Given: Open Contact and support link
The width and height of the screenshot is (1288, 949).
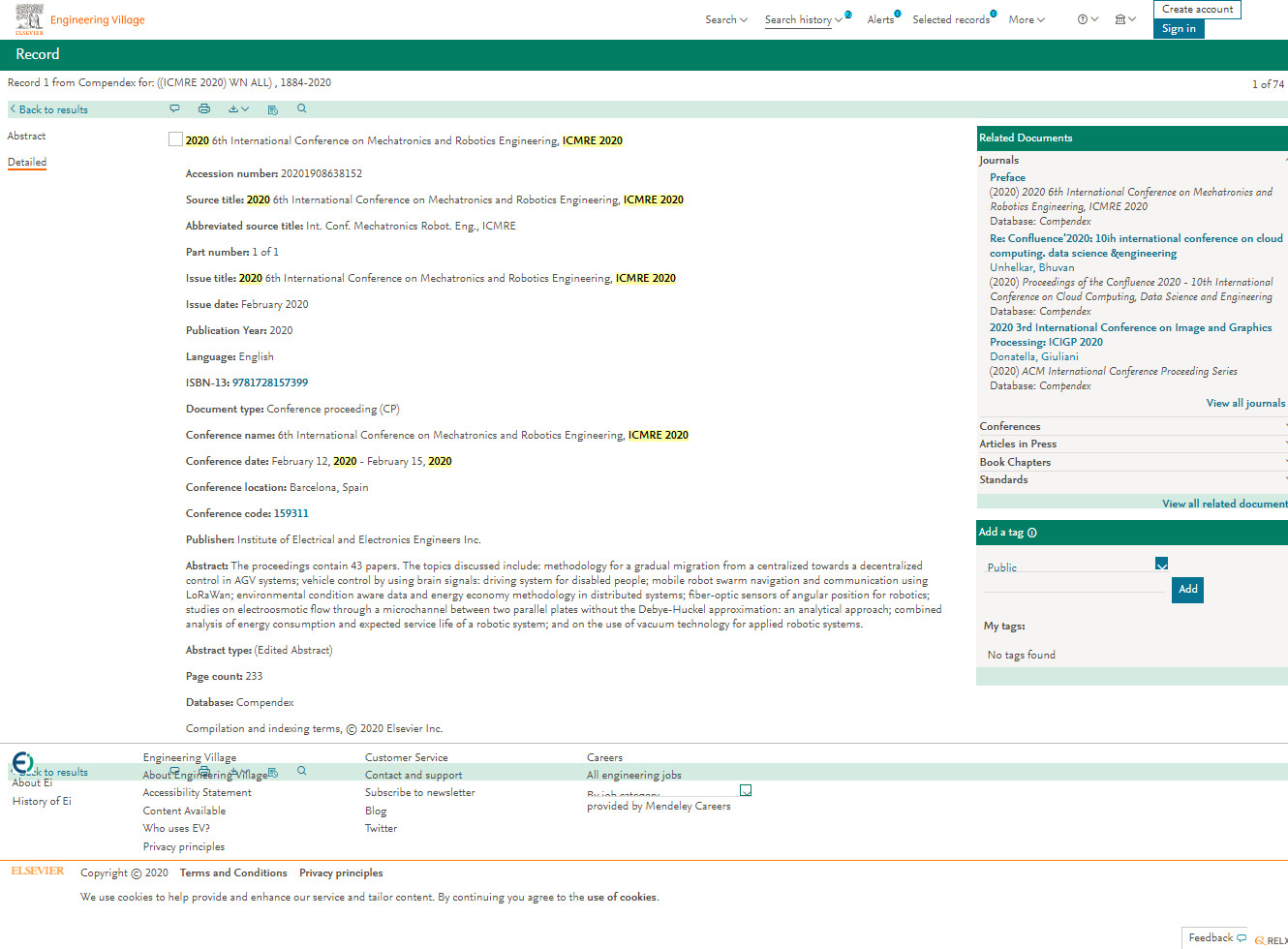Looking at the screenshot, I should tap(414, 775).
